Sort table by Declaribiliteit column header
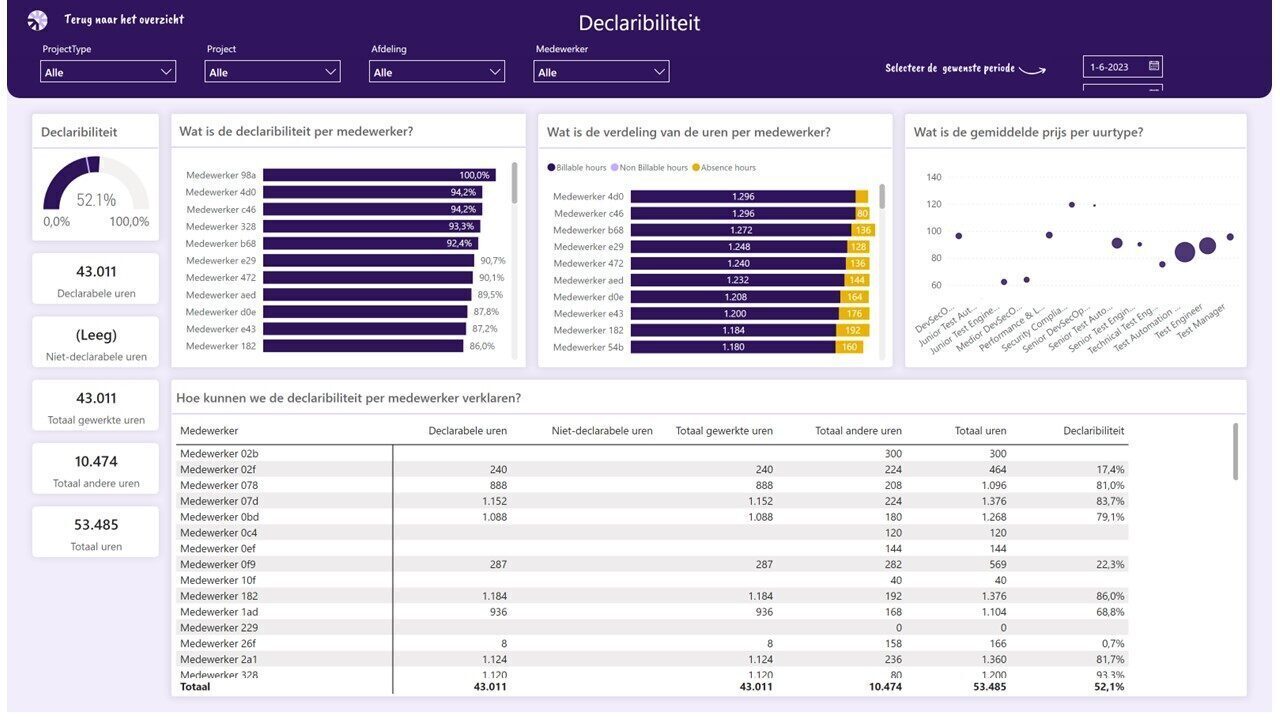1280x720 pixels. [x=1093, y=431]
